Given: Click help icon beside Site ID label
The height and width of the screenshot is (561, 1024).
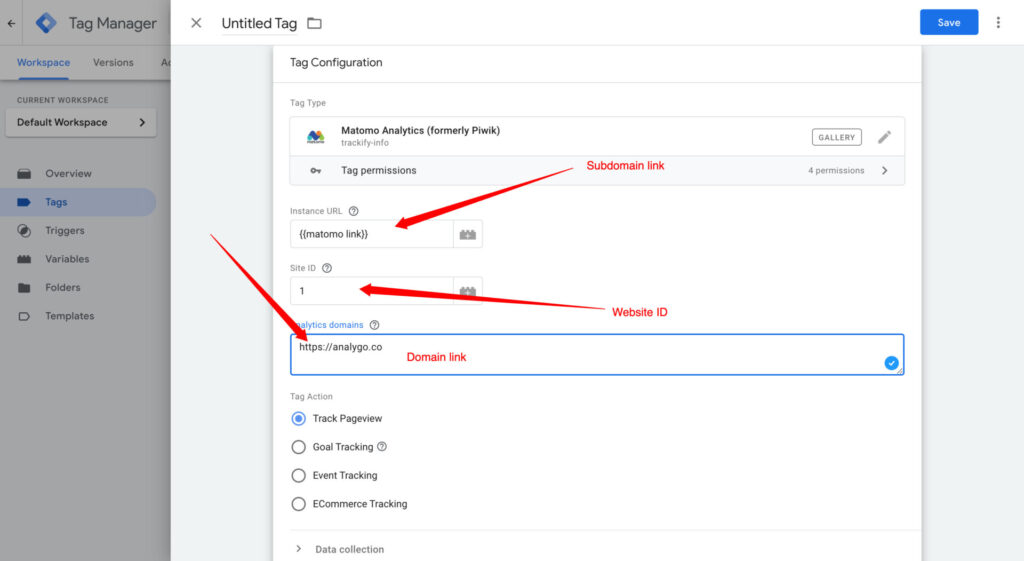Looking at the screenshot, I should pyautogui.click(x=327, y=268).
